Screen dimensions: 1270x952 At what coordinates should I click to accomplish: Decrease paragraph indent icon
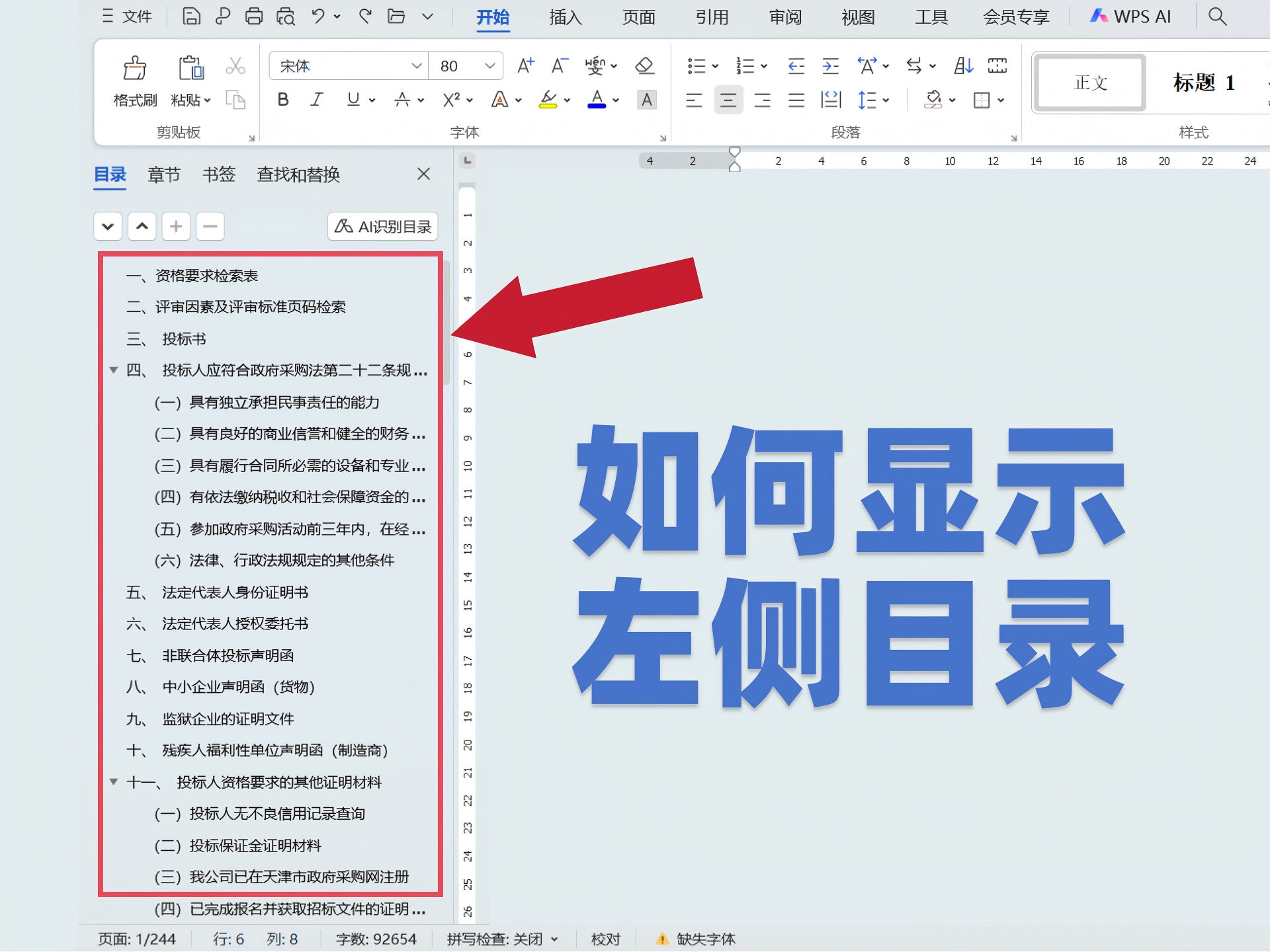click(x=796, y=65)
